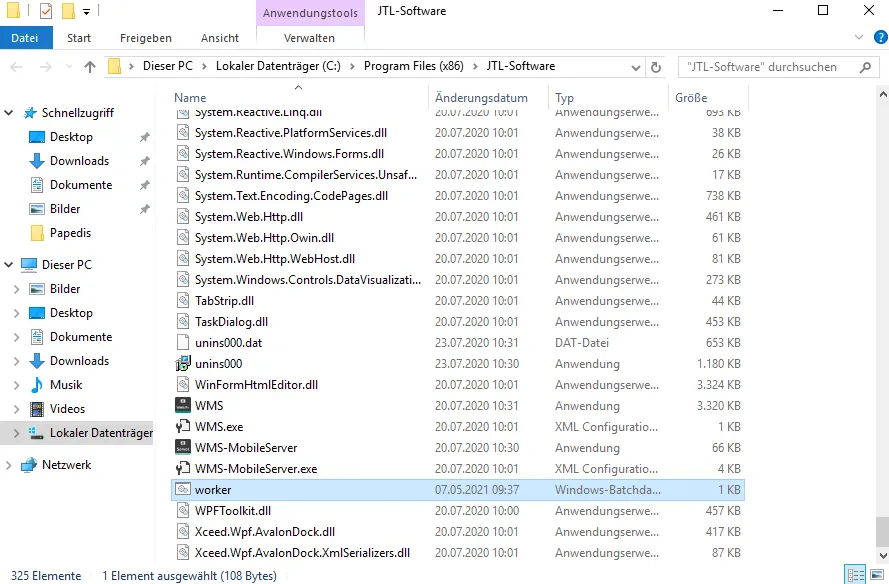The height and width of the screenshot is (584, 889).
Task: Click the WMS.exe XML config icon
Action: 183,426
